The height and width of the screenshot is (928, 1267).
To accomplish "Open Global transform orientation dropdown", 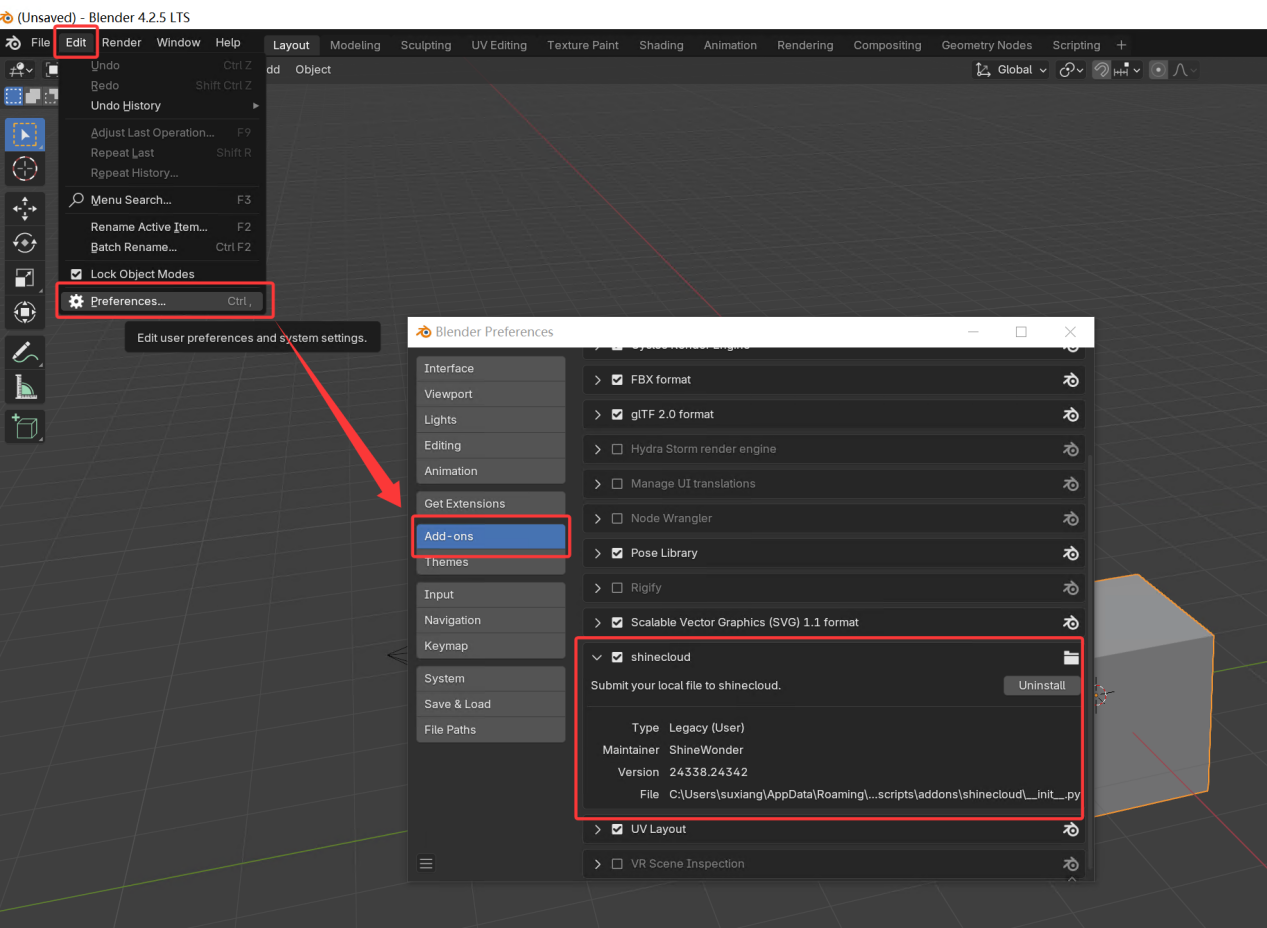I will coord(1011,70).
